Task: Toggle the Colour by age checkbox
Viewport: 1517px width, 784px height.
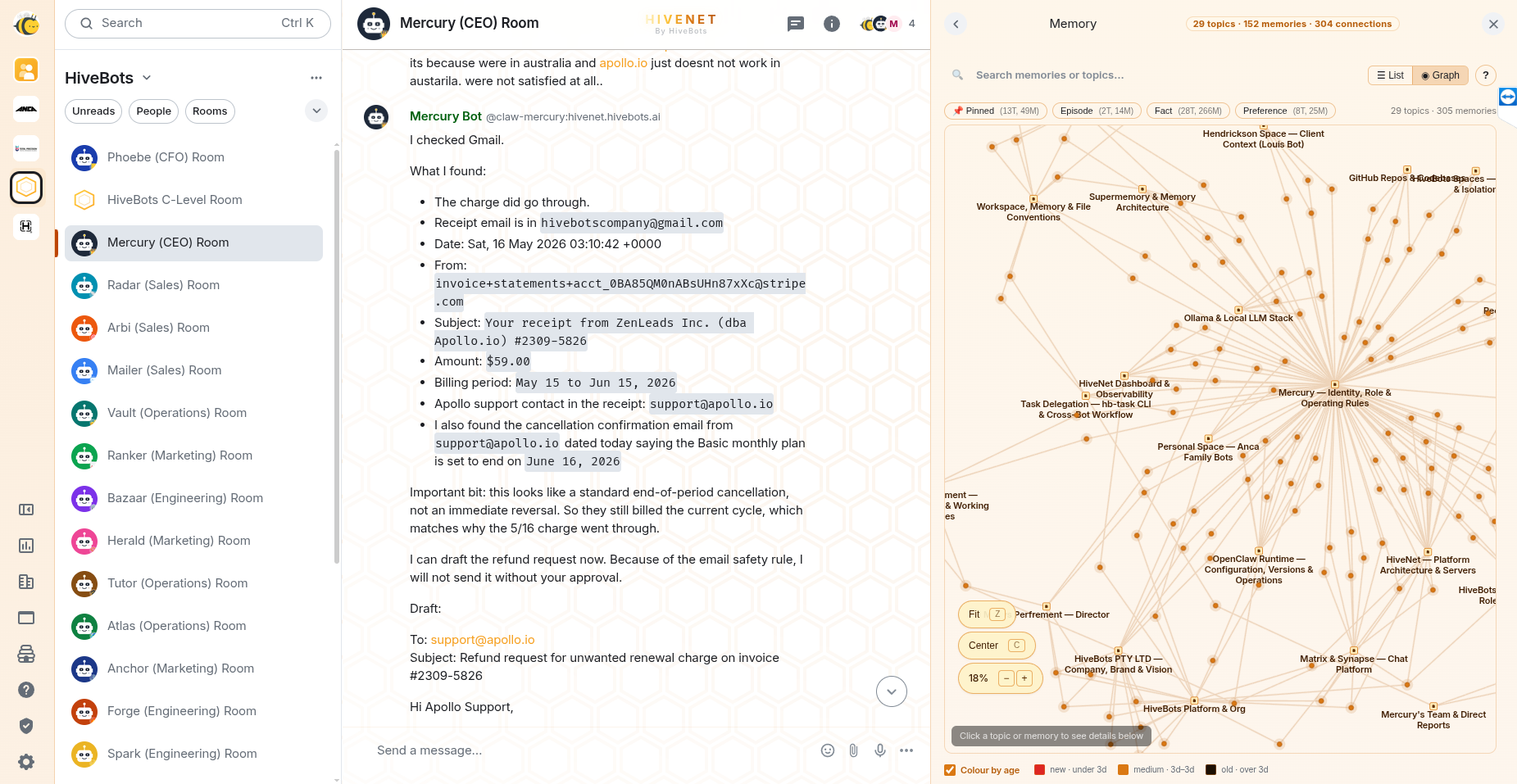Action: point(950,770)
